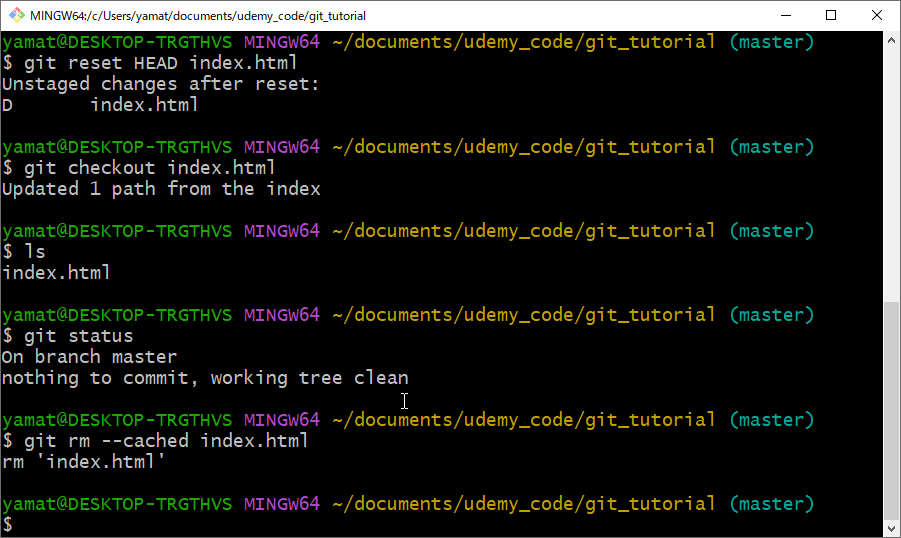Click the '$ git status' command line
The width and height of the screenshot is (901, 538).
pyautogui.click(x=67, y=336)
